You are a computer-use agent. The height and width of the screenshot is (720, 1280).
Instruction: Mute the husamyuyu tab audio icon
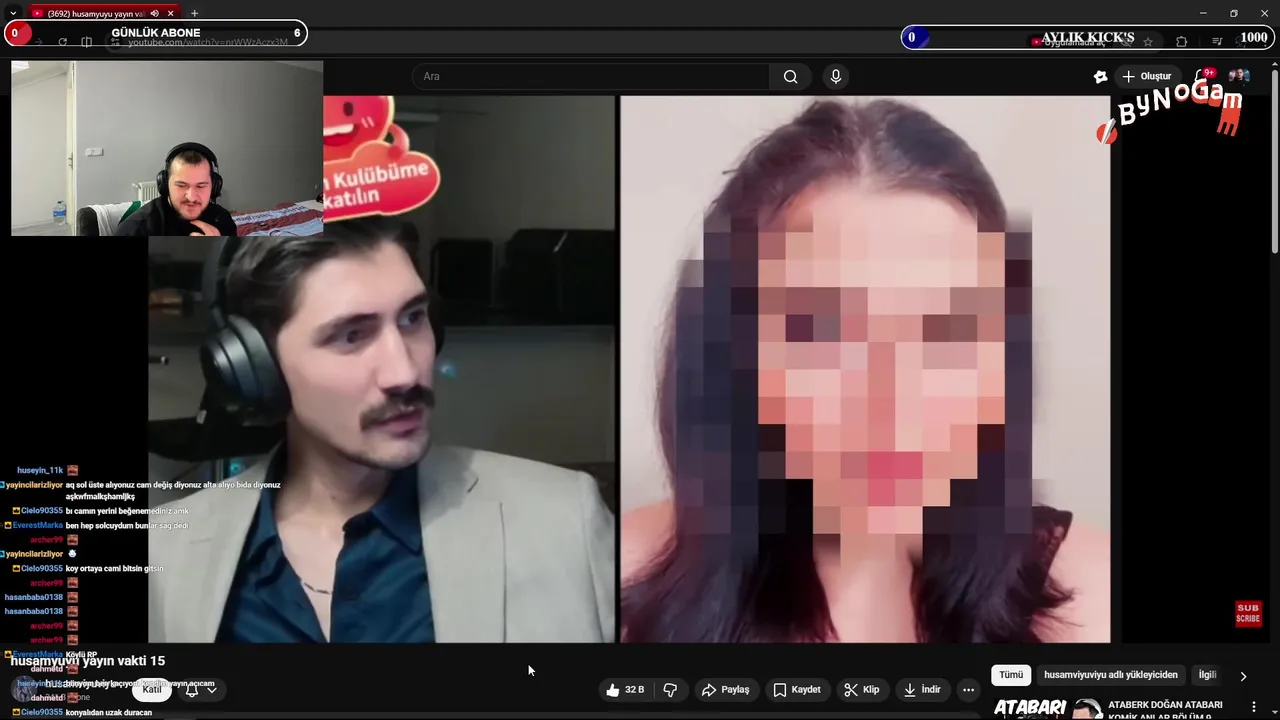tap(154, 13)
